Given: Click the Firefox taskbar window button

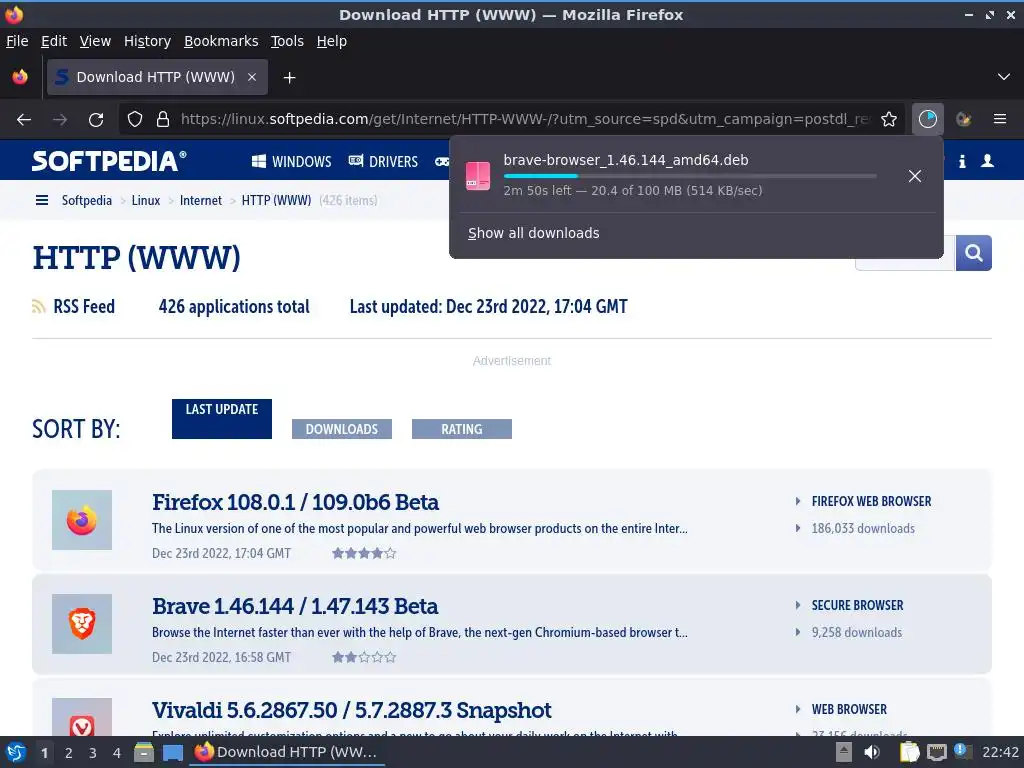Looking at the screenshot, I should [287, 752].
